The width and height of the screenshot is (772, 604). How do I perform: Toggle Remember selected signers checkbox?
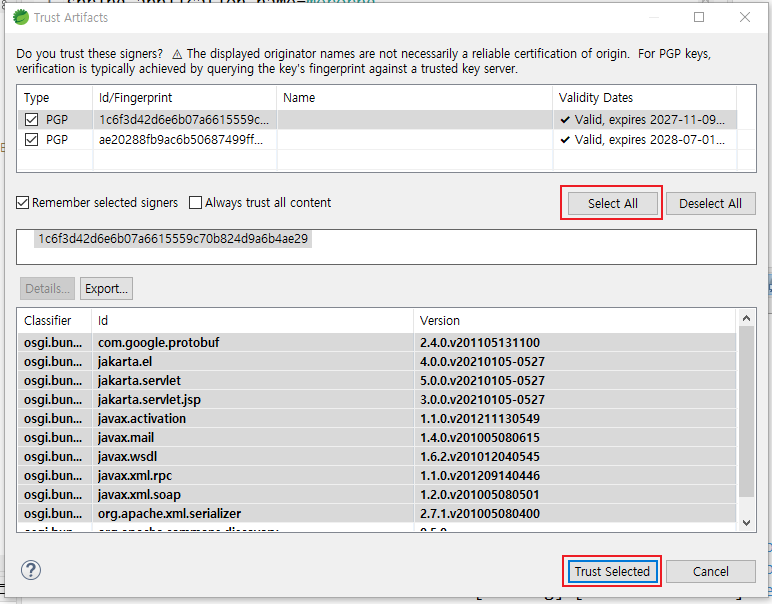[23, 203]
